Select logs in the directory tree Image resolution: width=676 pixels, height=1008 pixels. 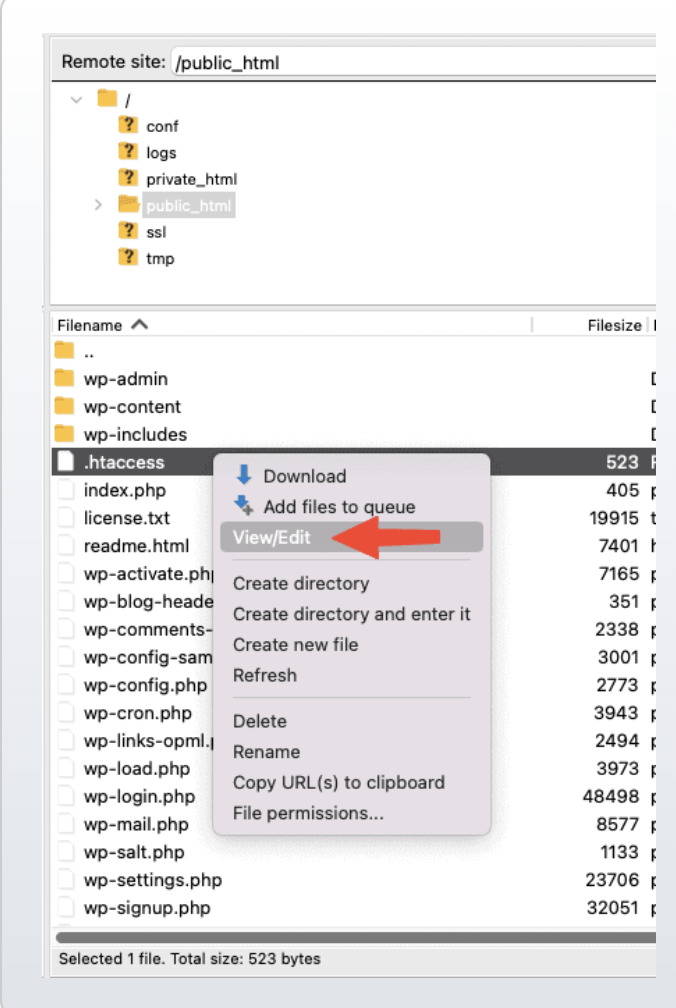(x=161, y=152)
